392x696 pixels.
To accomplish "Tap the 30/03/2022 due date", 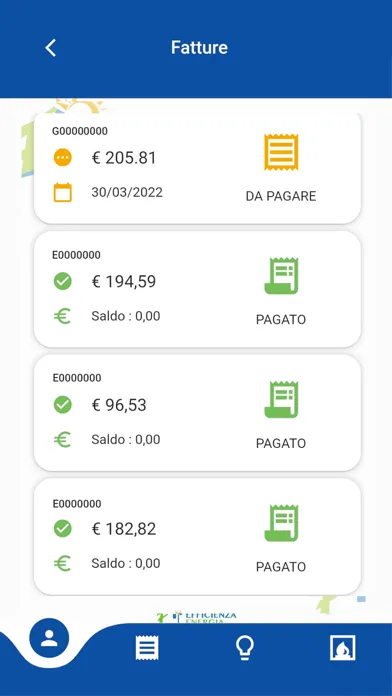I will (127, 192).
